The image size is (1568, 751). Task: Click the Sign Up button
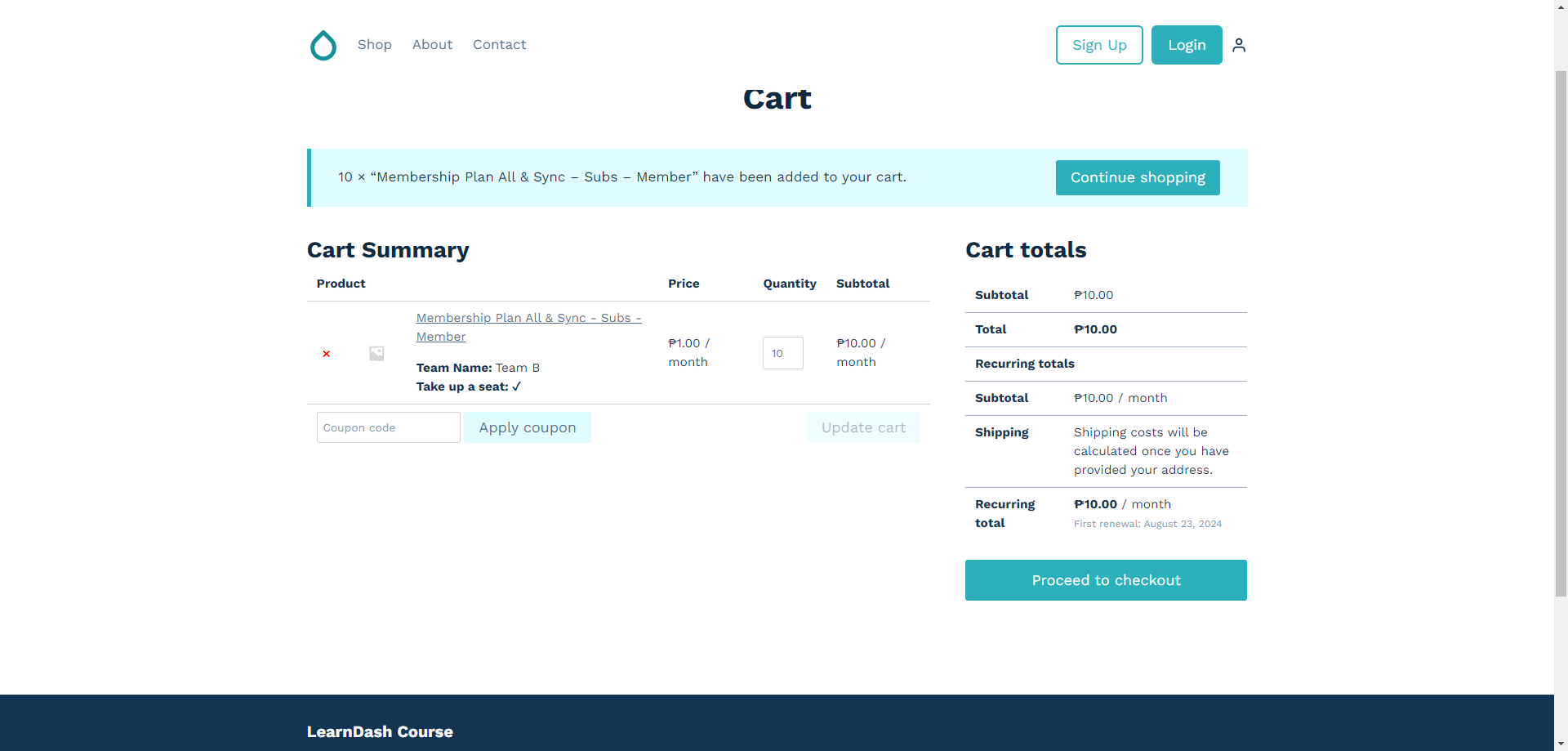(1098, 45)
